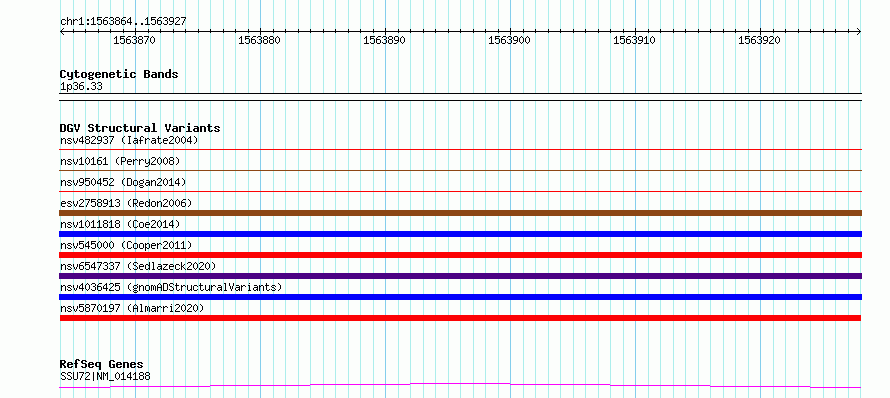Image resolution: width=890 pixels, height=398 pixels.
Task: Click the red nsv5870197 Almarri2020 variant bar
Action: point(461,318)
